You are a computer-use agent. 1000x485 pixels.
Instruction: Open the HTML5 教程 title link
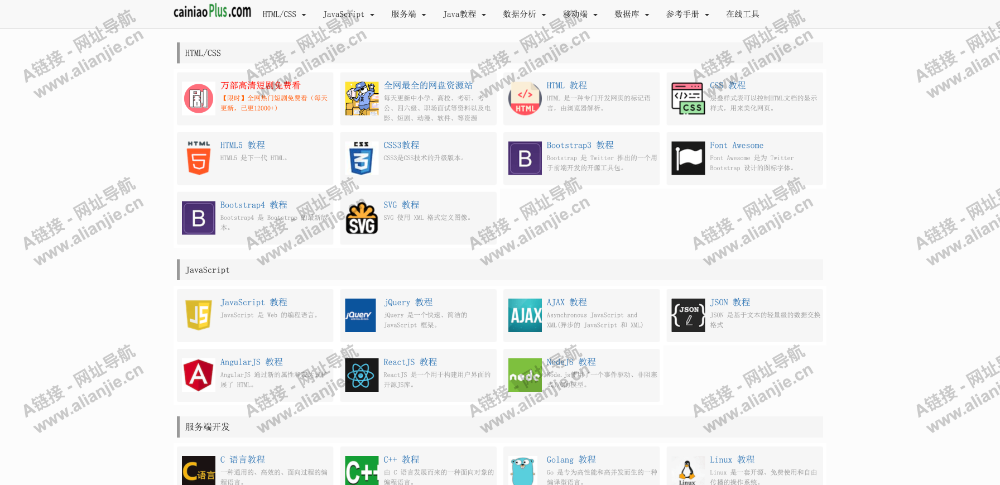[x=242, y=146]
